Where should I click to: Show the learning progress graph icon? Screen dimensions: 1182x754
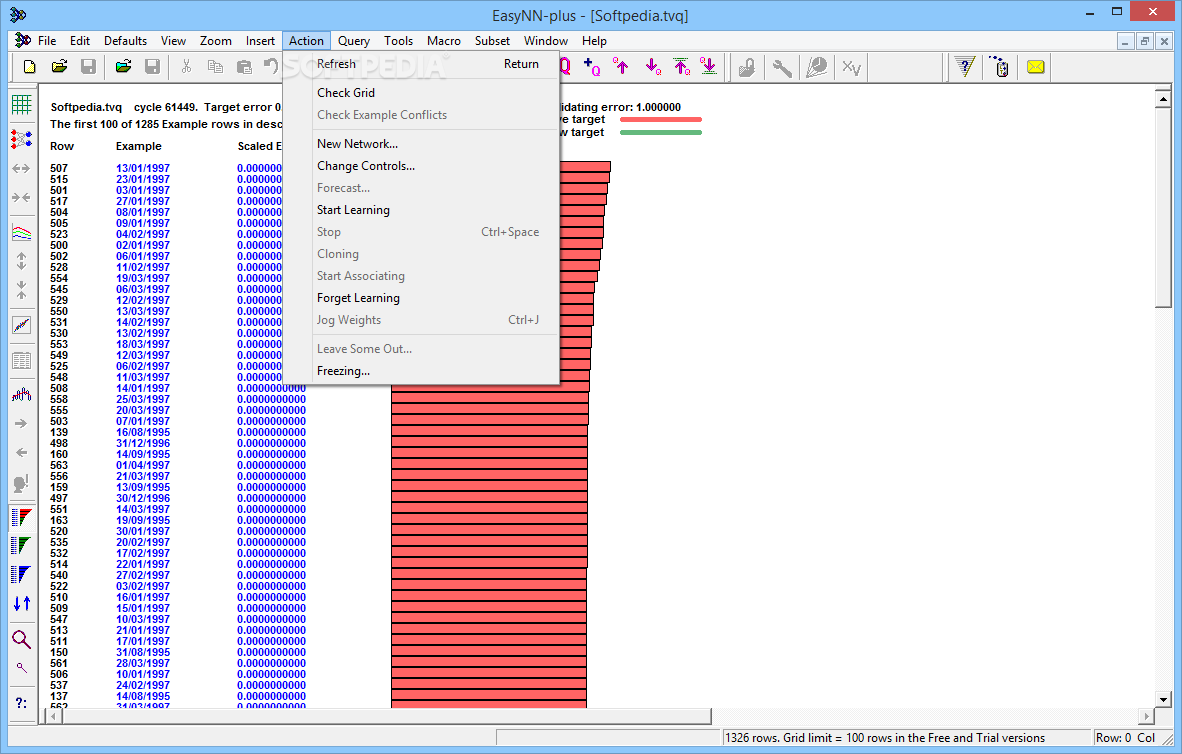tap(22, 233)
